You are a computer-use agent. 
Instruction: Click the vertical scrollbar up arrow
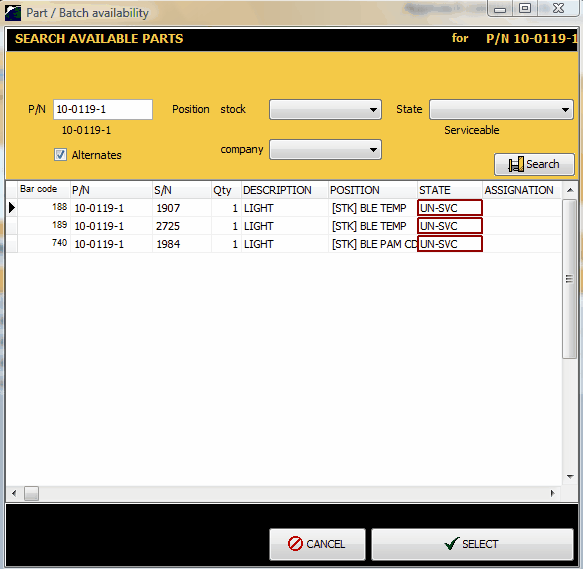(x=570, y=190)
